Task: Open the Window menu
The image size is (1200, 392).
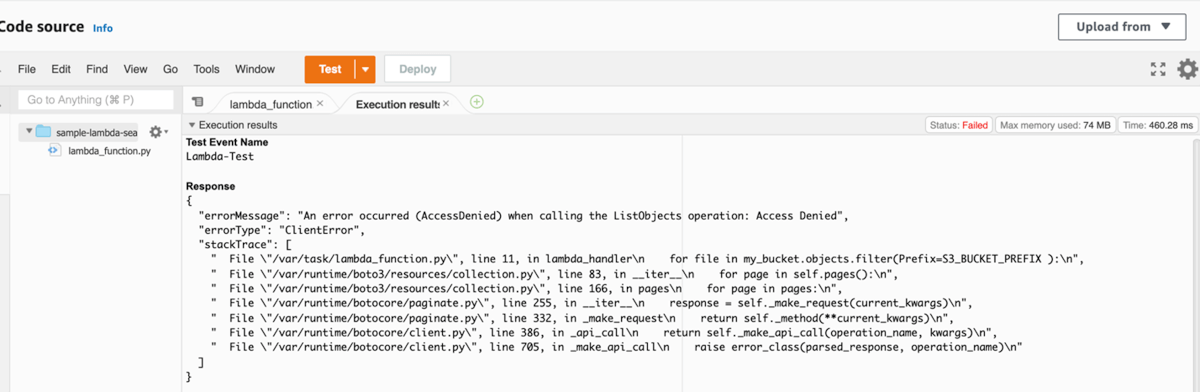Action: click(x=255, y=69)
